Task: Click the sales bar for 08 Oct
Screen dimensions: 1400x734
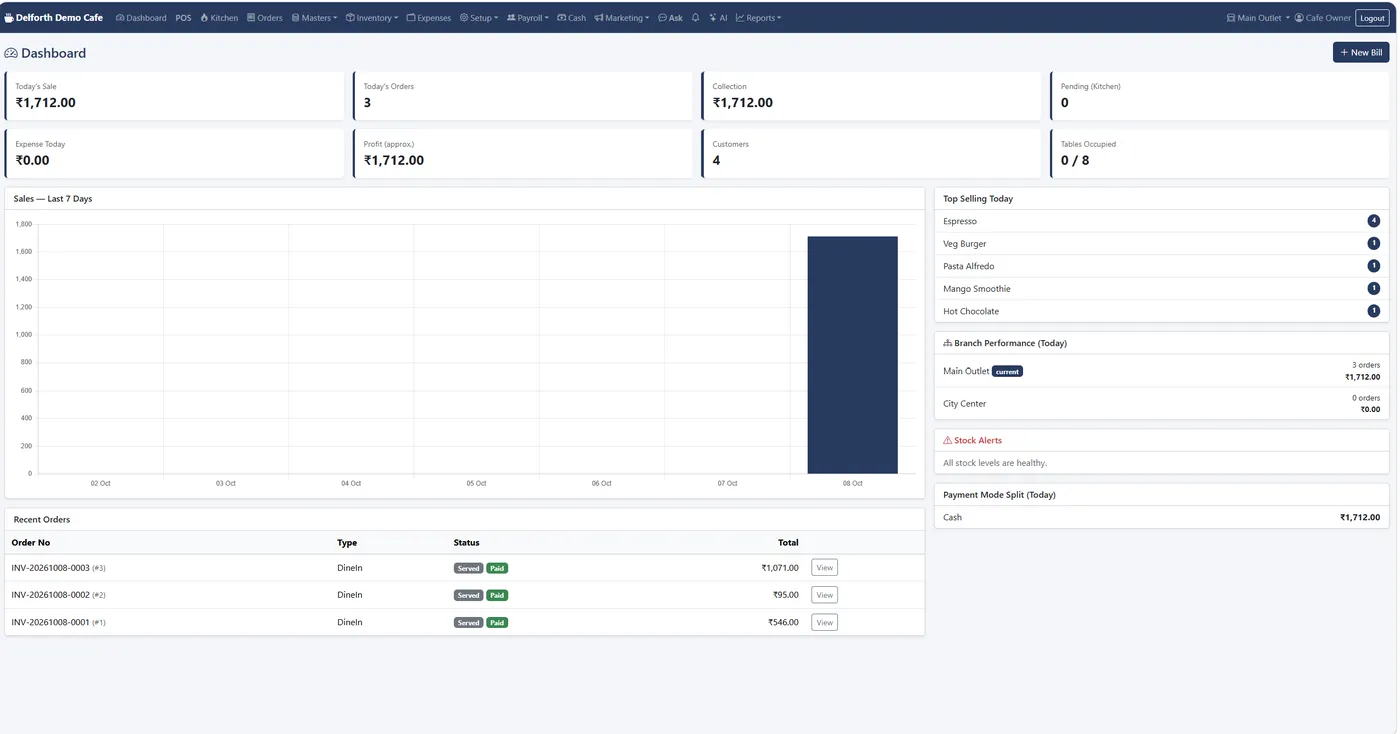Action: point(852,355)
